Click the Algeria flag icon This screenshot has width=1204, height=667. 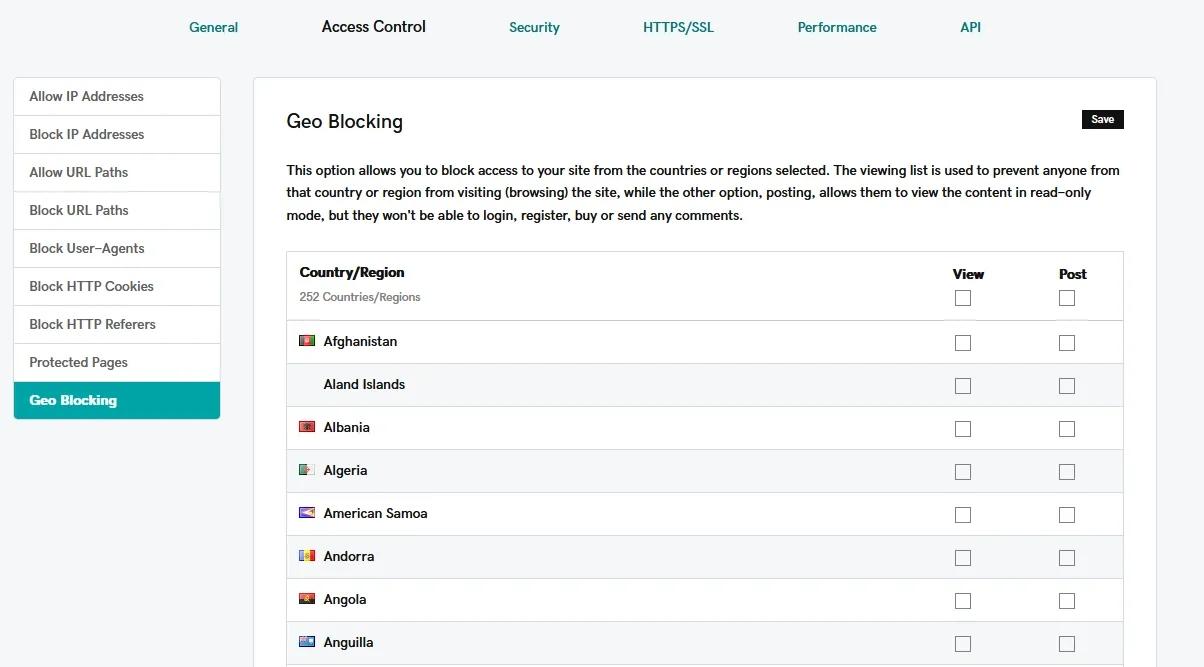(x=307, y=470)
